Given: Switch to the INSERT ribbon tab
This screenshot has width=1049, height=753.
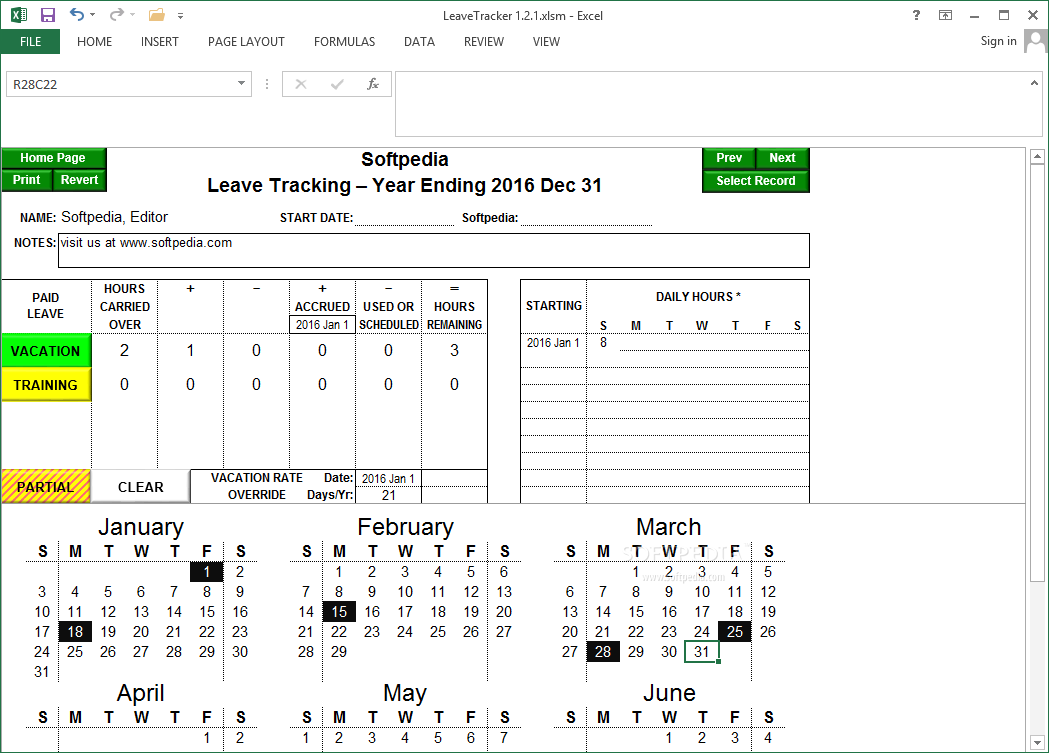Looking at the screenshot, I should pyautogui.click(x=159, y=41).
